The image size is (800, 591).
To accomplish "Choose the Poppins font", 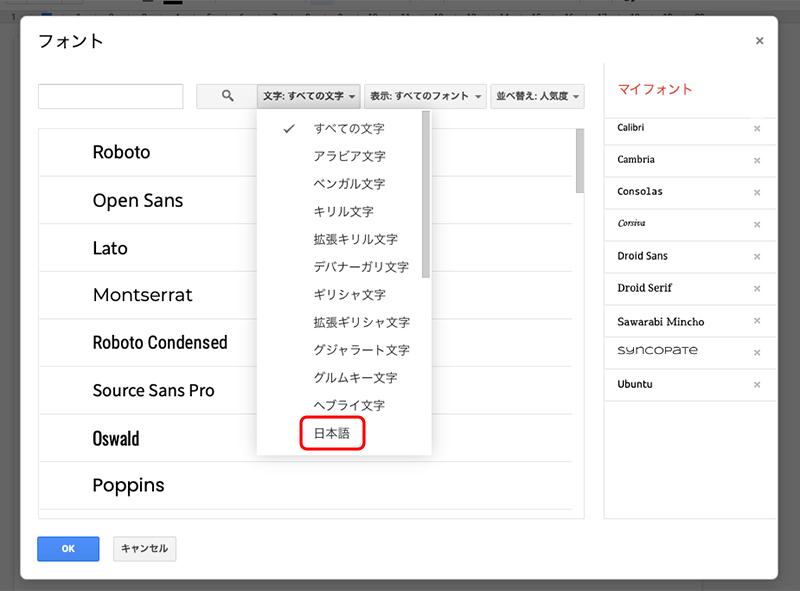I will click(305, 485).
